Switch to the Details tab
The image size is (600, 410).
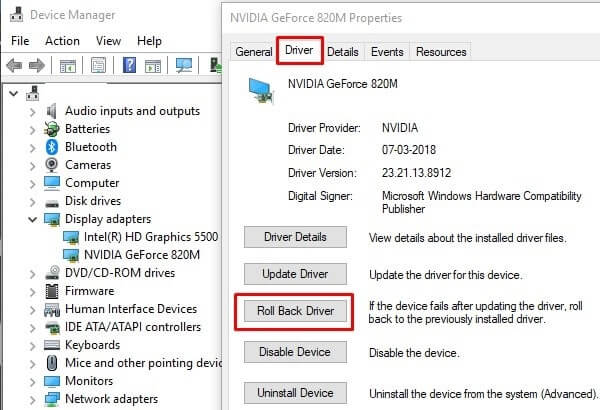[343, 52]
